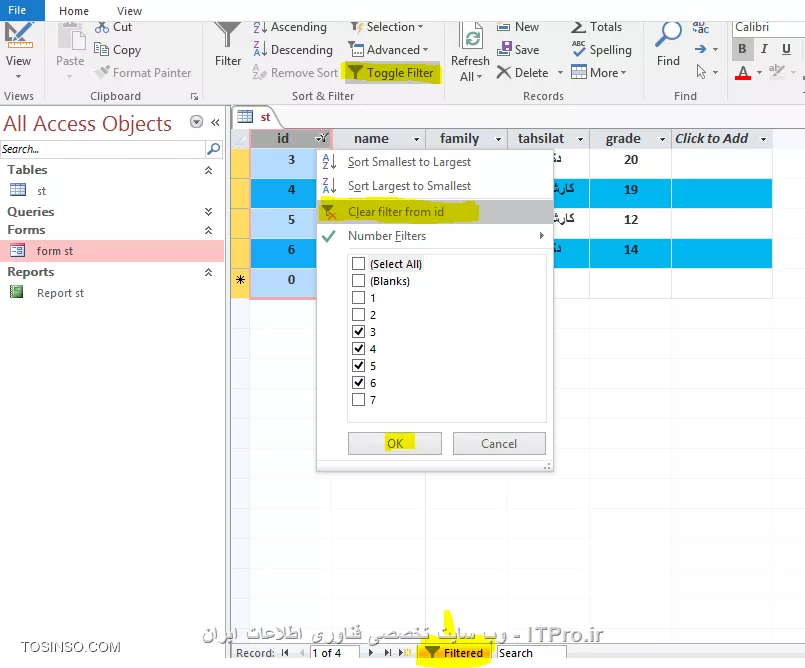Expand the name column dropdown arrow
Viewport: 805px width, 668px height.
pyautogui.click(x=416, y=139)
